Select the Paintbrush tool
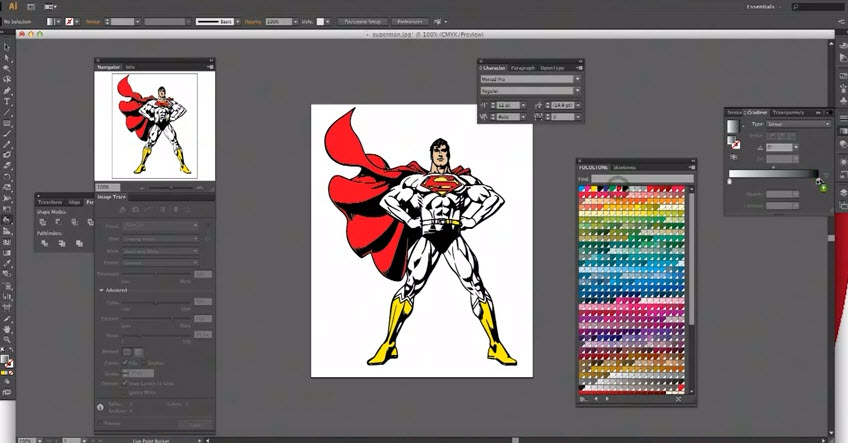This screenshot has height=443, width=848. pyautogui.click(x=7, y=134)
